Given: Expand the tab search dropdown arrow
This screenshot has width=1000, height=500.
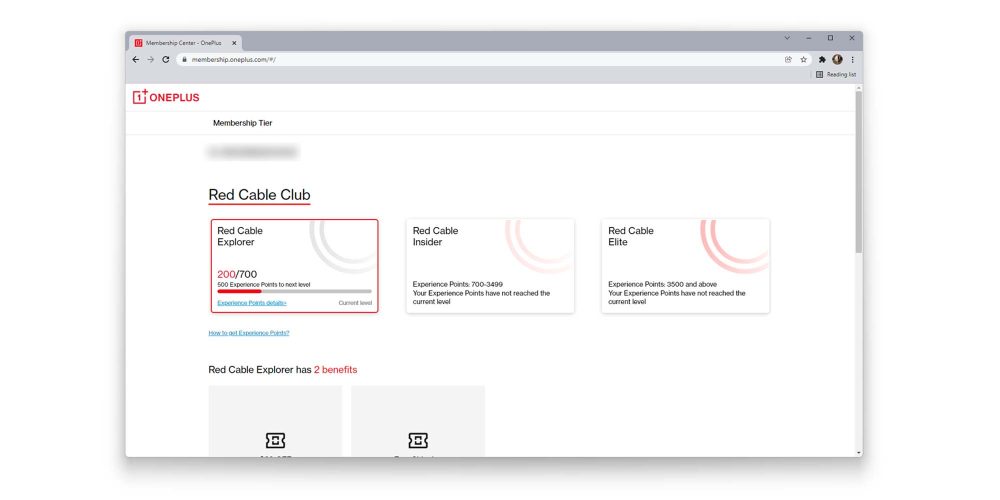Looking at the screenshot, I should click(x=787, y=38).
